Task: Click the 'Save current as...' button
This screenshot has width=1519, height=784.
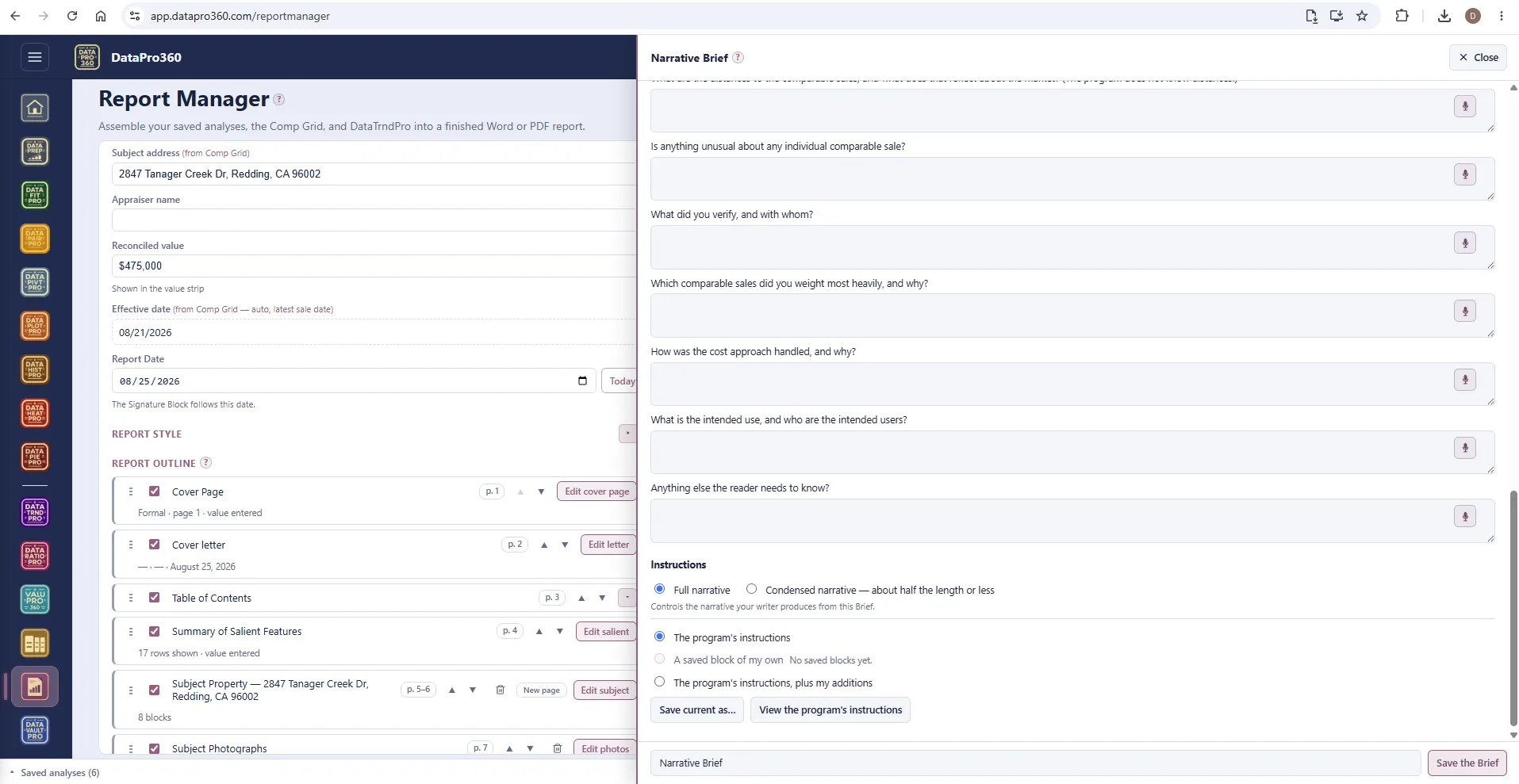Action: pos(697,709)
